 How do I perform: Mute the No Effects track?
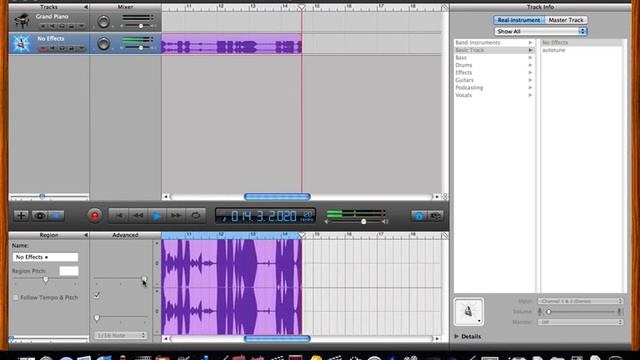click(x=52, y=49)
